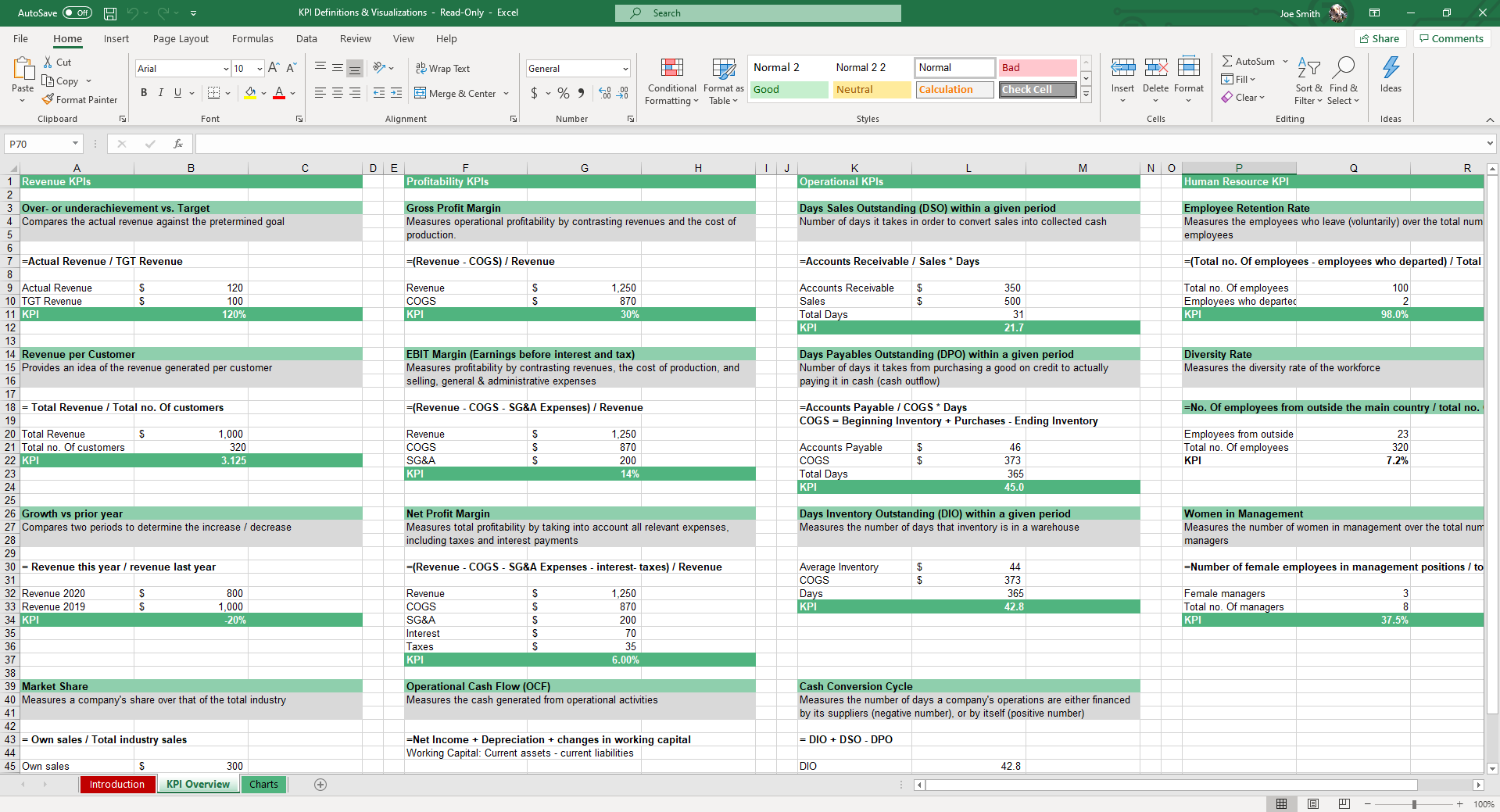
Task: Open the General number format dropdown
Action: 625,69
